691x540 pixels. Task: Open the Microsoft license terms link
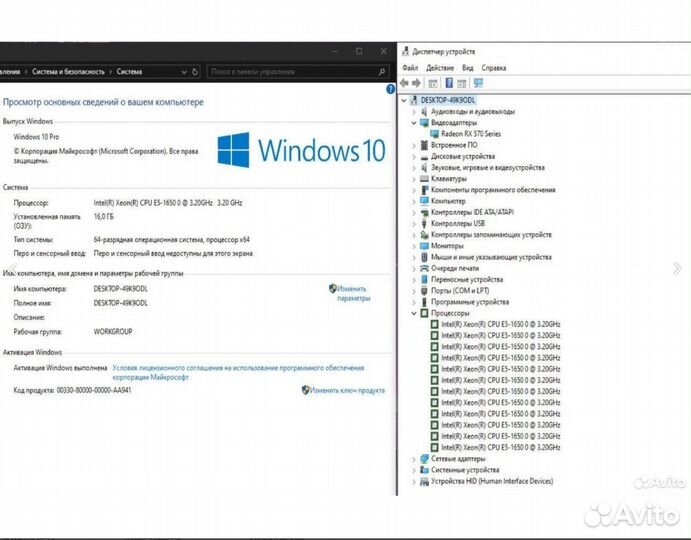[238, 372]
